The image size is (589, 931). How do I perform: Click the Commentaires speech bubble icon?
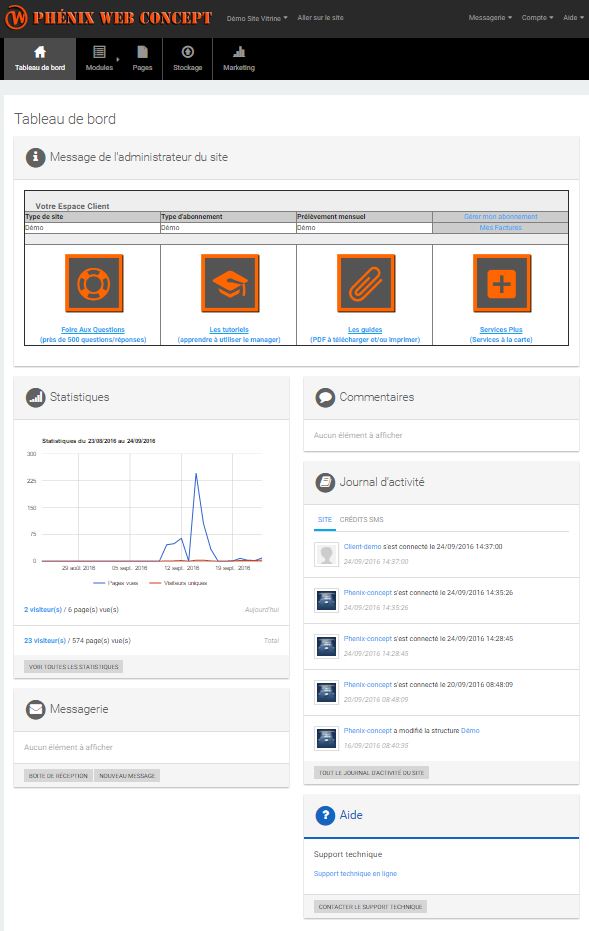[x=325, y=397]
